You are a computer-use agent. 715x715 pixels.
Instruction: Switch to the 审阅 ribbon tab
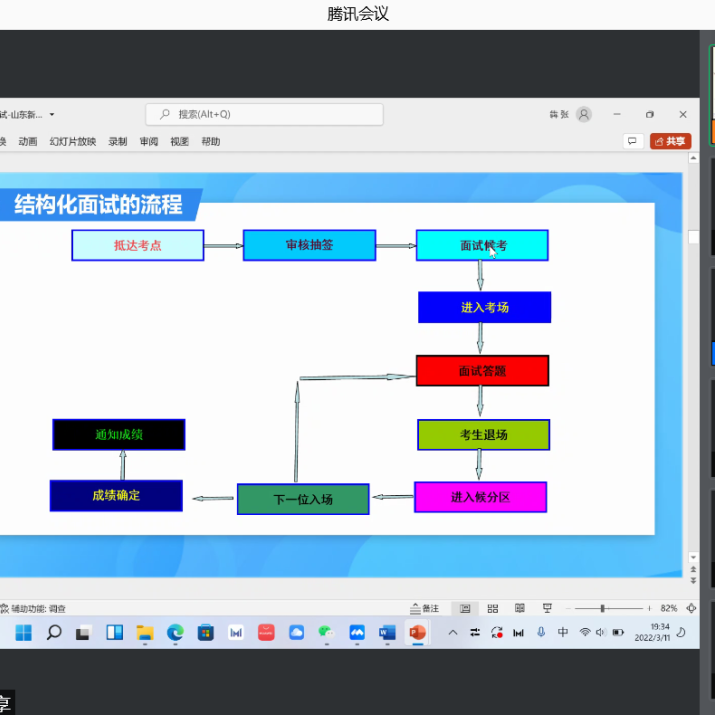[x=149, y=141]
